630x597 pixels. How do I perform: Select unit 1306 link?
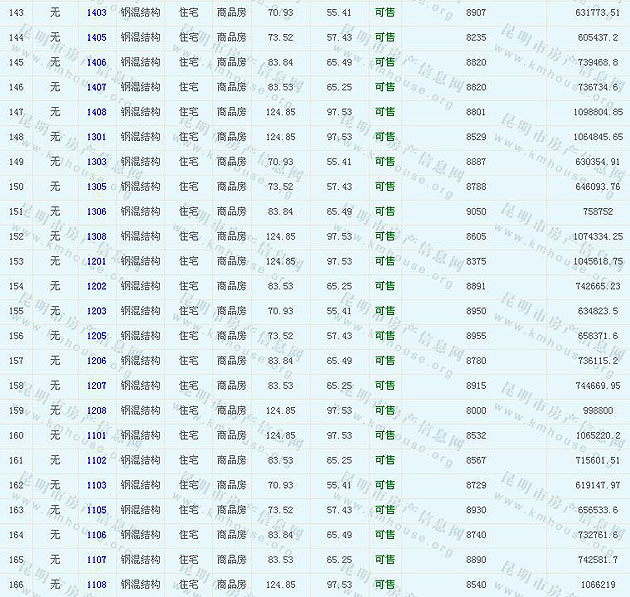97,212
